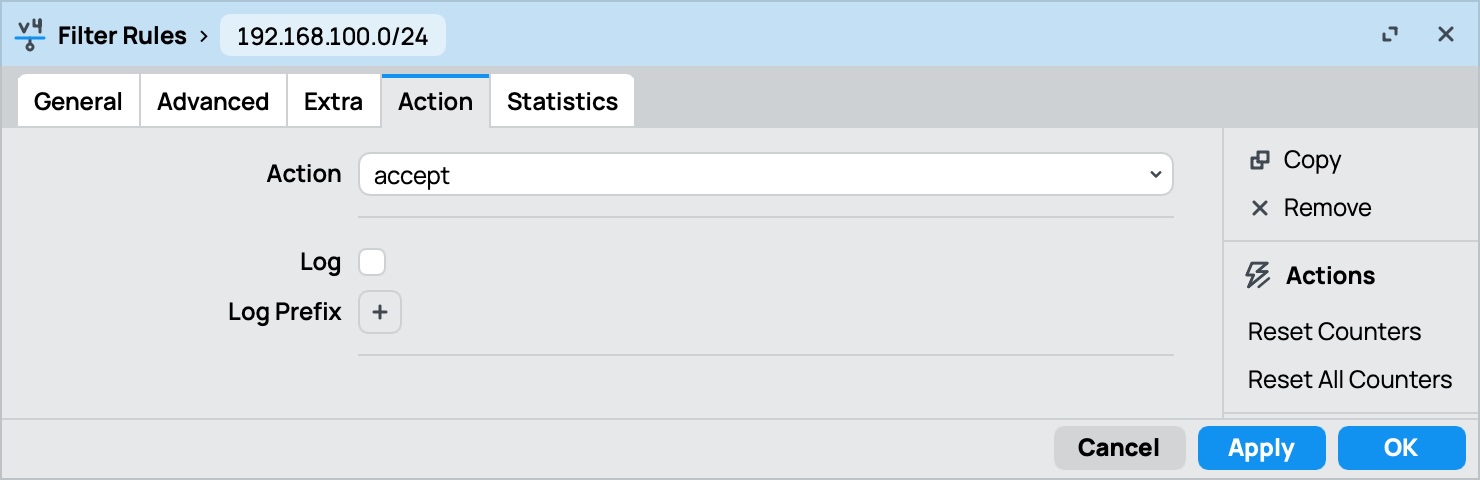Go to the Statistics tab
1480x480 pixels.
pyautogui.click(x=562, y=101)
